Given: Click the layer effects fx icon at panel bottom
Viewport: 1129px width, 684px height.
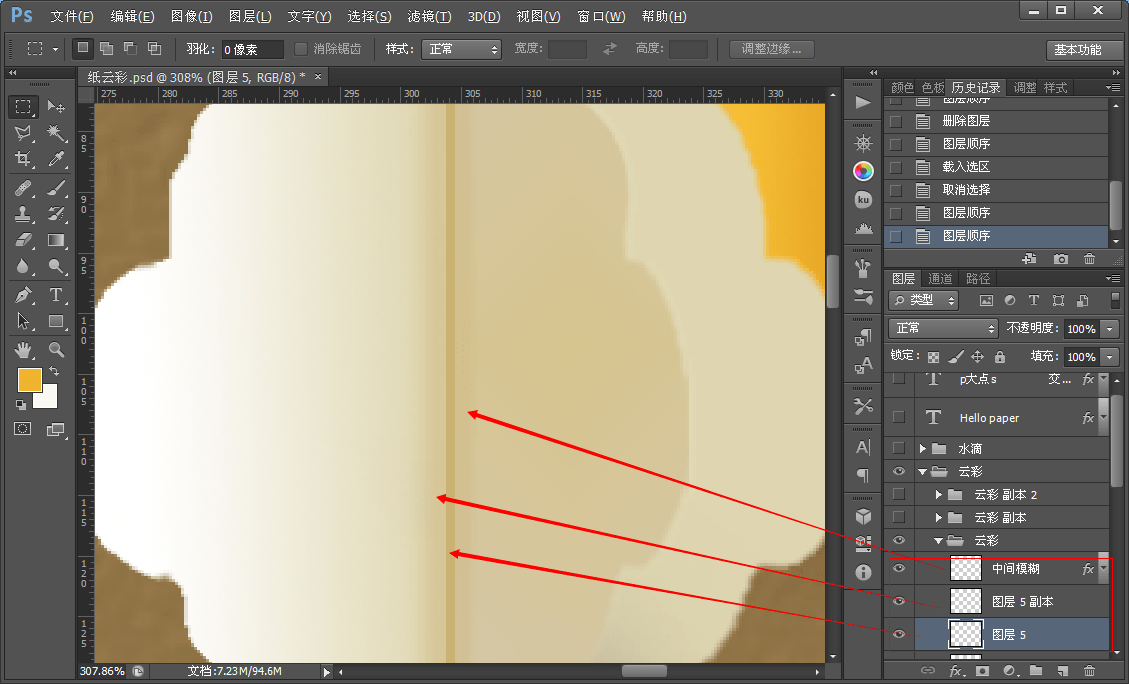Looking at the screenshot, I should [955, 670].
